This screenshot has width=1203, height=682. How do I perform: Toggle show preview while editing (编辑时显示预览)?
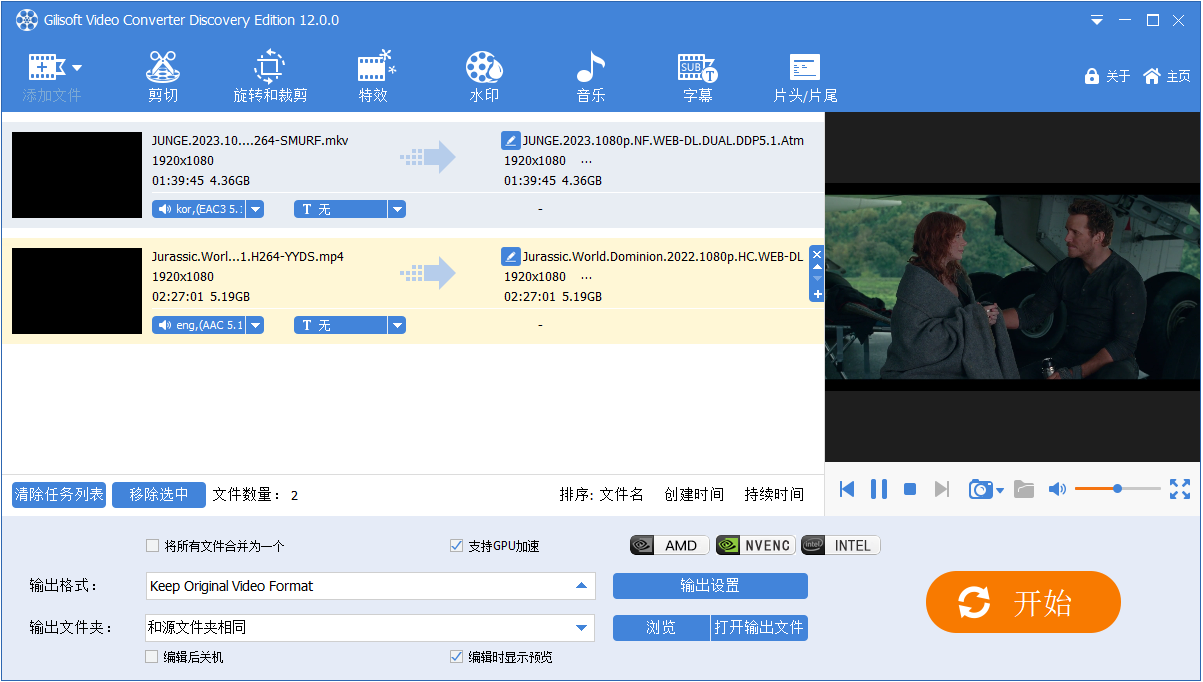click(x=457, y=657)
